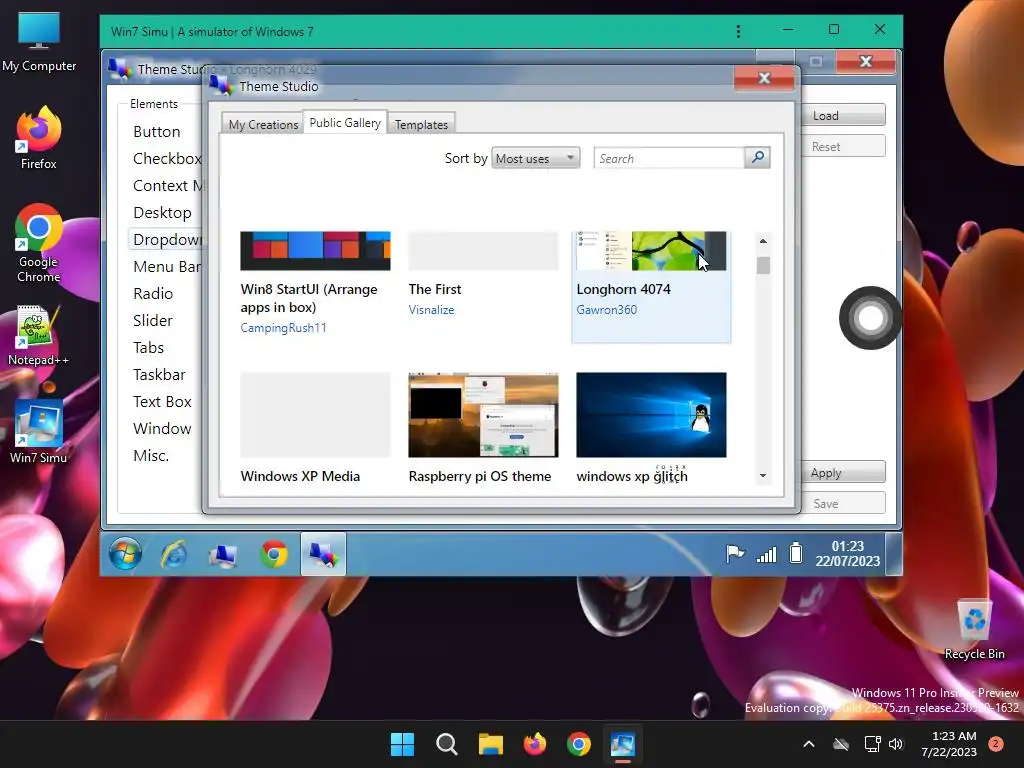This screenshot has width=1024, height=768.
Task: Click the gallery scrollbar up arrow
Action: point(763,241)
